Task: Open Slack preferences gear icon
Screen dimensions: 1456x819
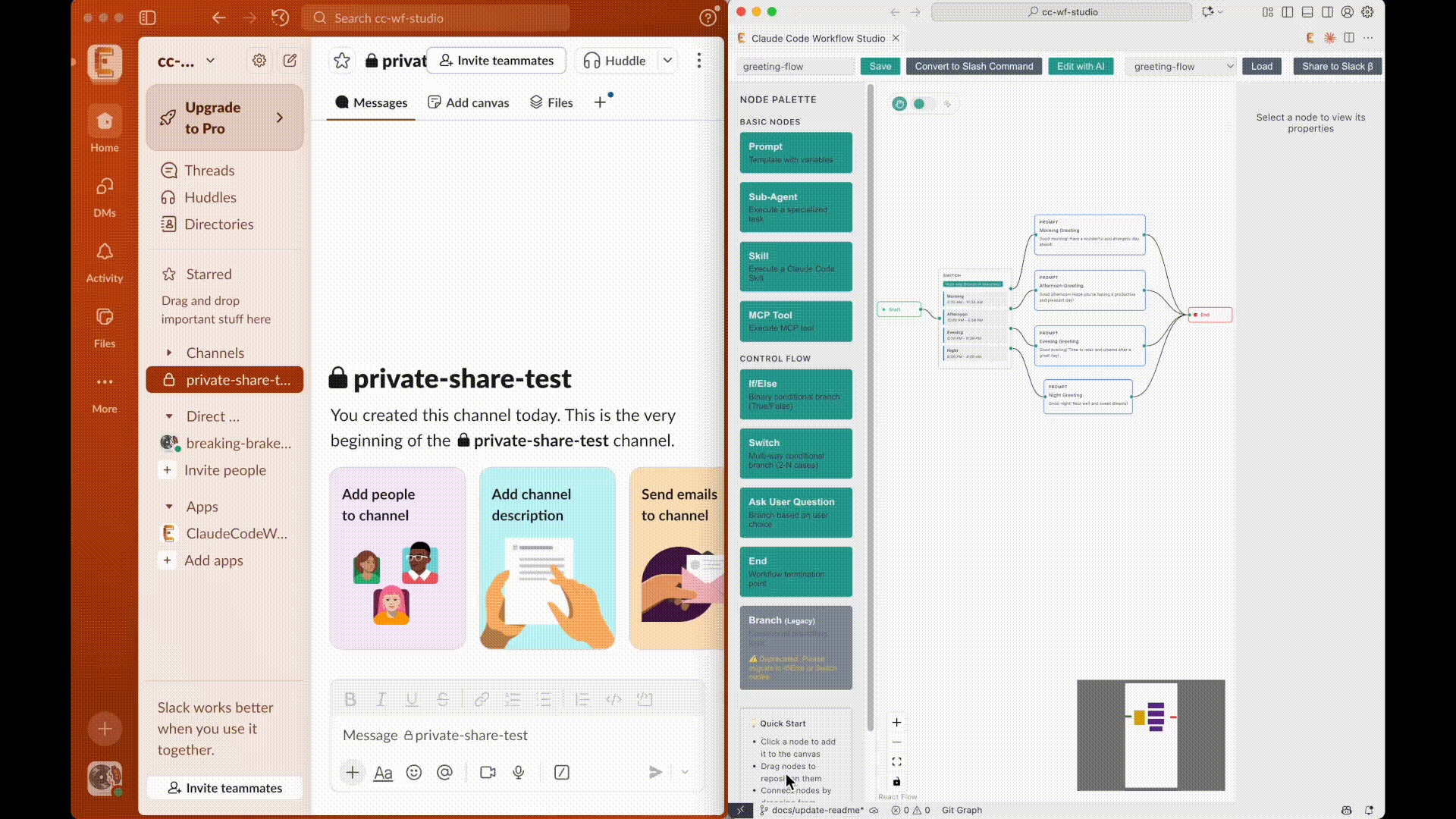Action: point(259,61)
